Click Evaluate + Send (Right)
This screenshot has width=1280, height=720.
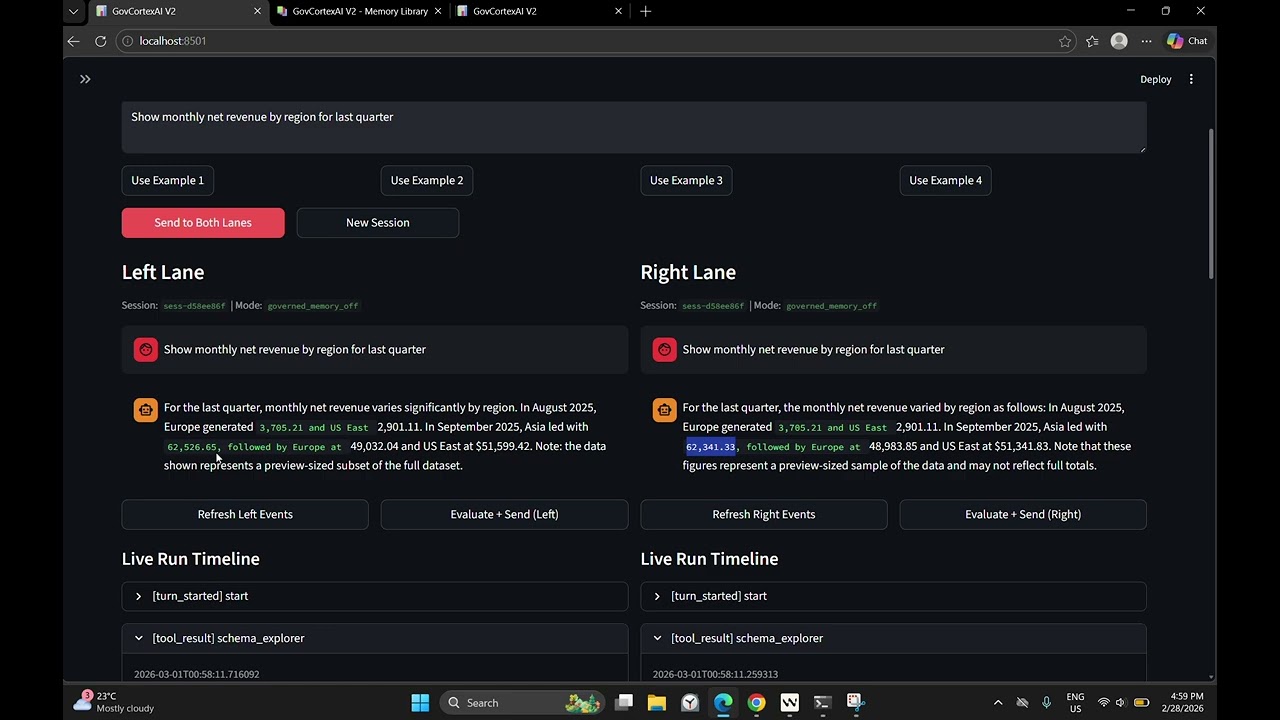point(1023,514)
